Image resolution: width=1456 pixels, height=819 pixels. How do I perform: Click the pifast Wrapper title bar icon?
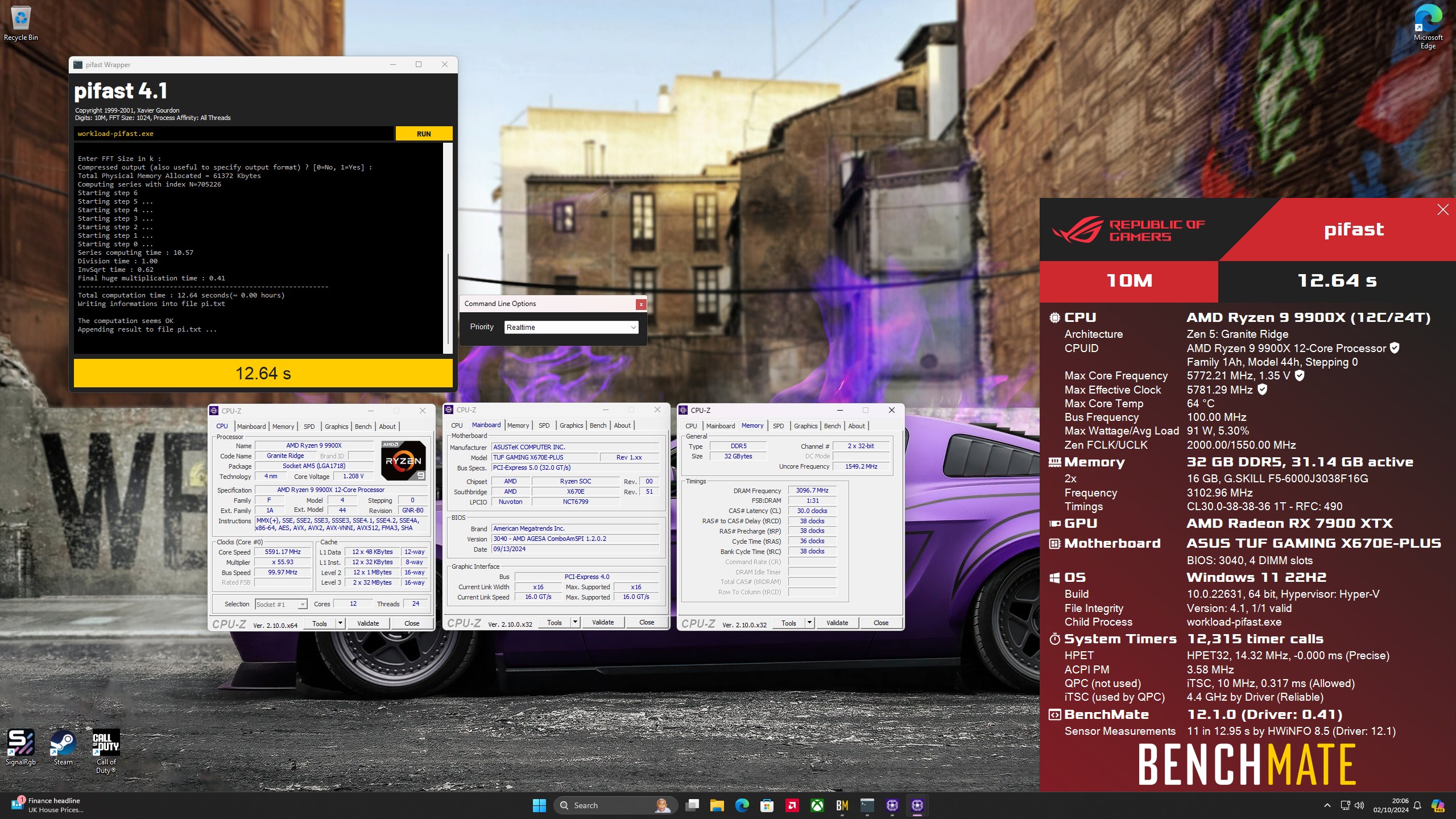coord(78,64)
